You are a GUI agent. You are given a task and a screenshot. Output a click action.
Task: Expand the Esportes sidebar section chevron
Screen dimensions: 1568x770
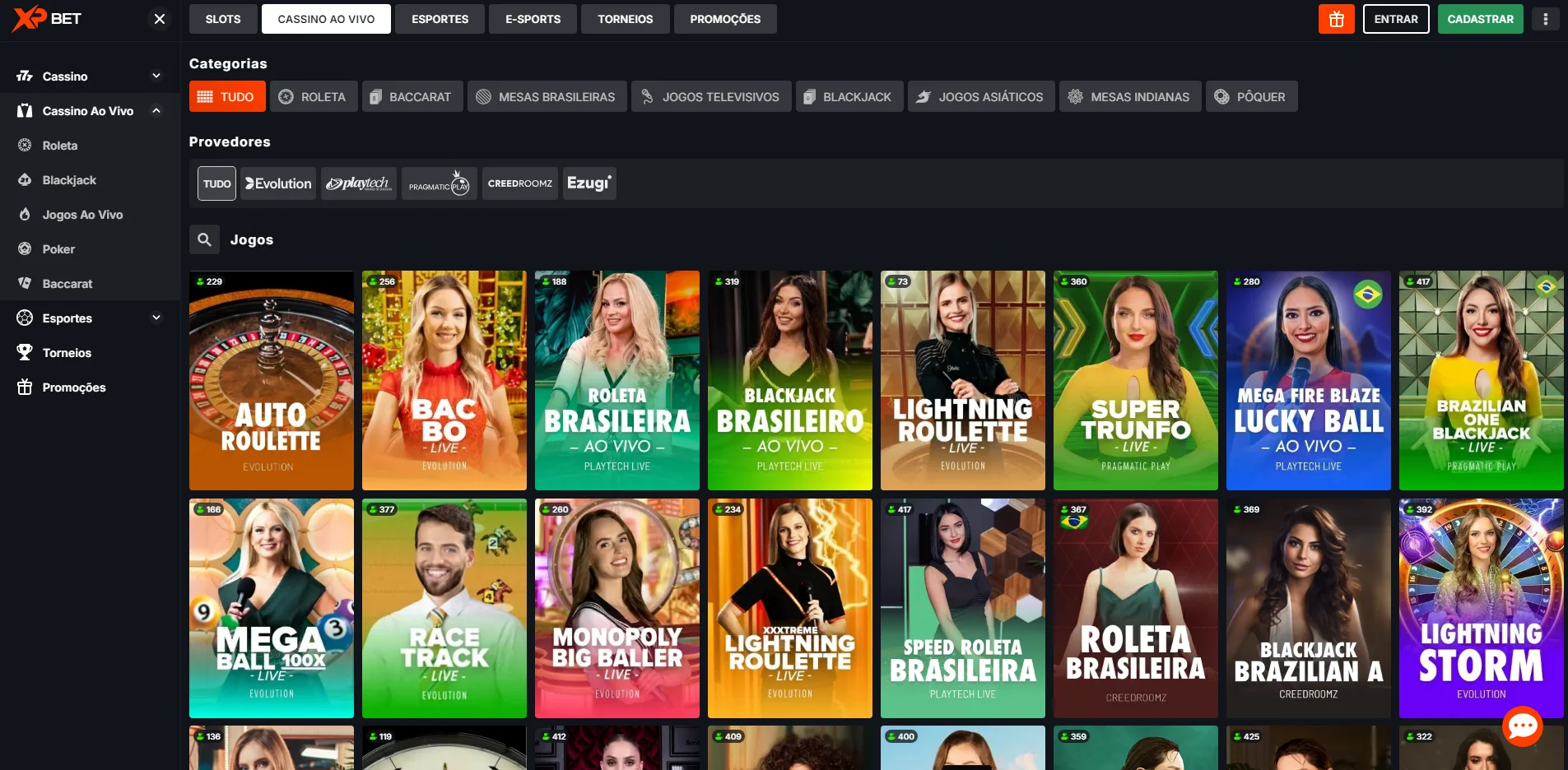156,318
